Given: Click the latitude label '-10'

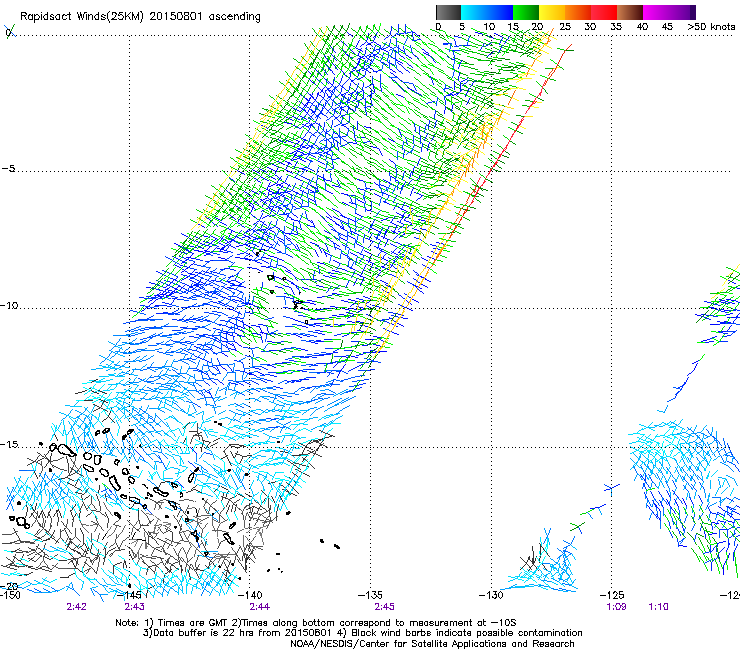Looking at the screenshot, I should pos(9,305).
